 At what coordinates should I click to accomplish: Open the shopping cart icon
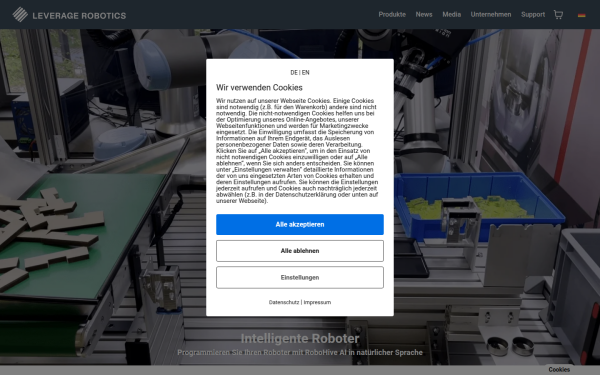tap(558, 15)
